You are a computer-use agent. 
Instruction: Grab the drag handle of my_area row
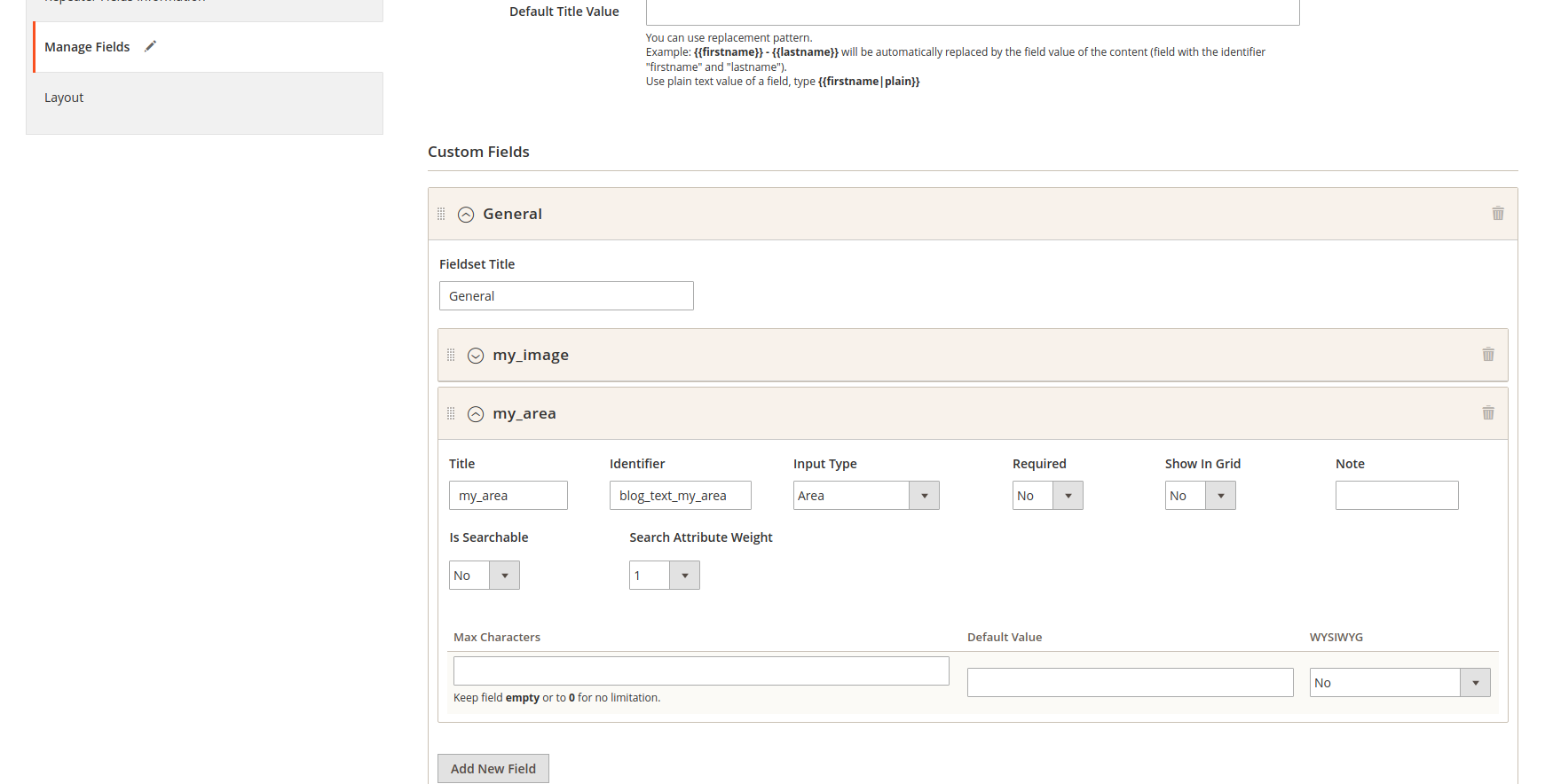(451, 413)
